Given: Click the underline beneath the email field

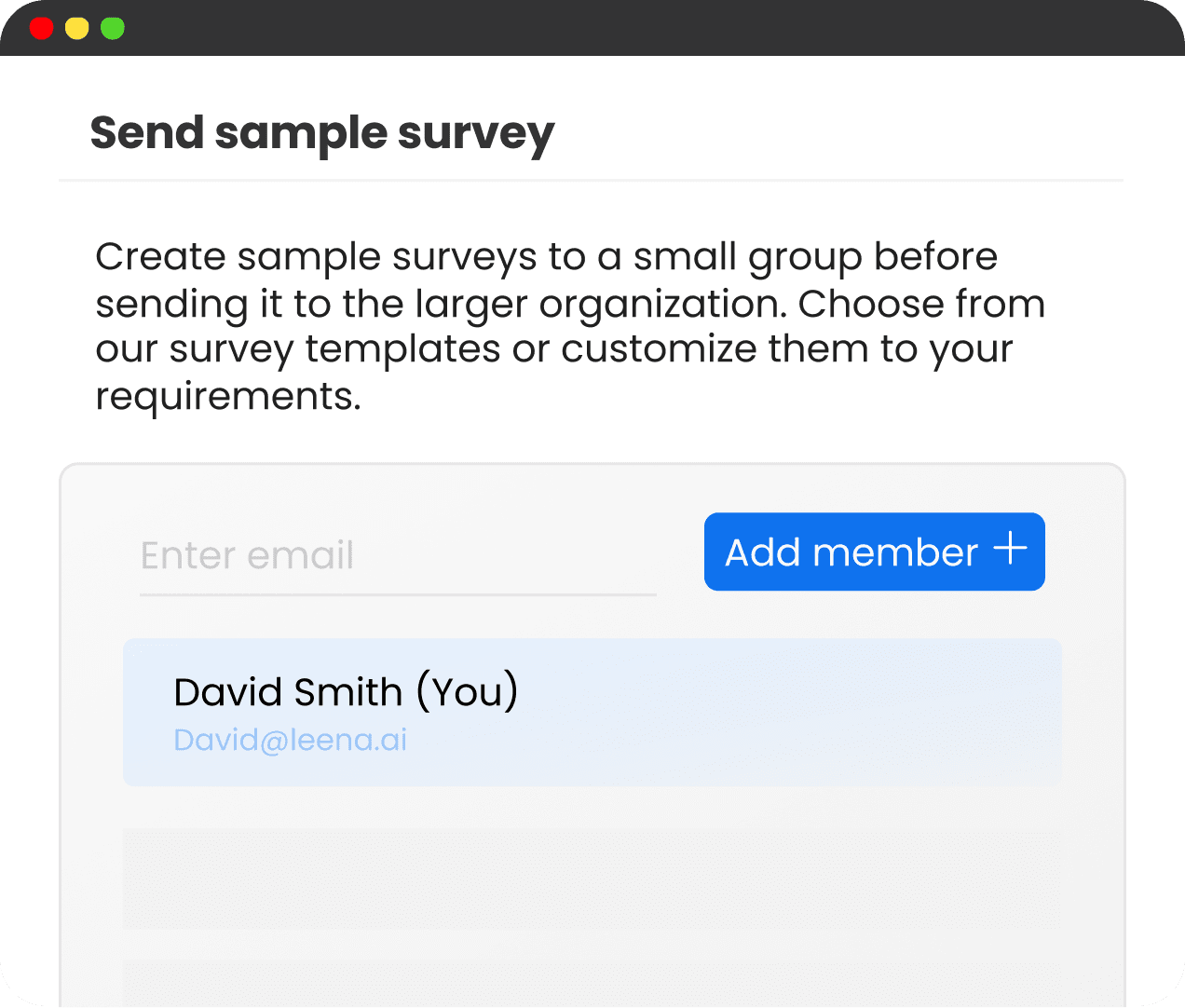Looking at the screenshot, I should tap(398, 594).
